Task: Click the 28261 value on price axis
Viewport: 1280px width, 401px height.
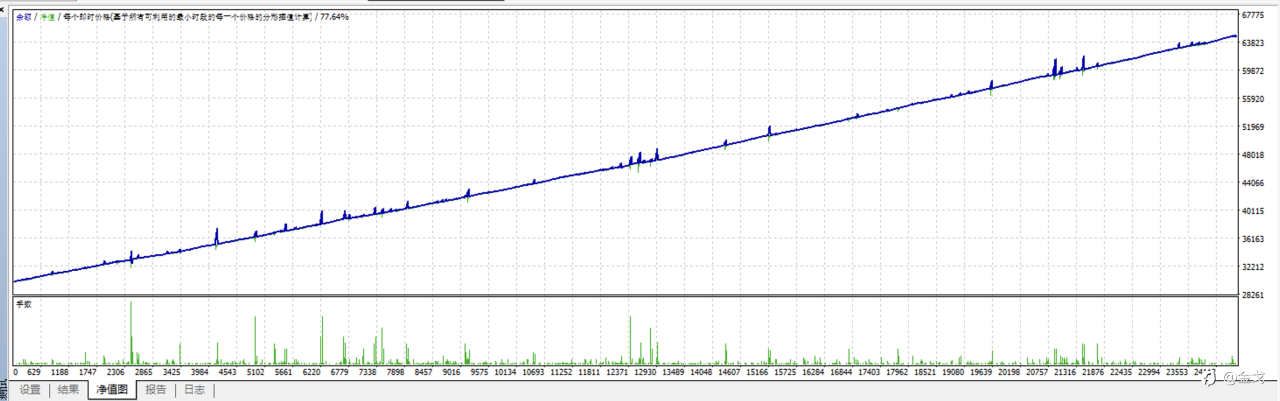Action: point(1254,296)
